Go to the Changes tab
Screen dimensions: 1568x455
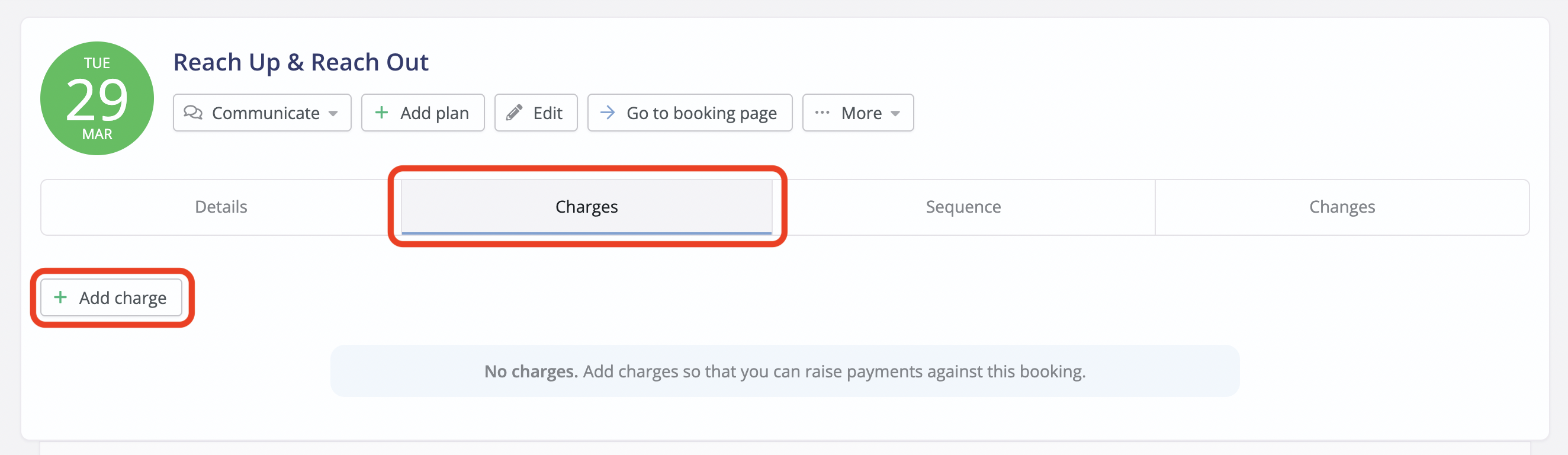coord(1342,207)
